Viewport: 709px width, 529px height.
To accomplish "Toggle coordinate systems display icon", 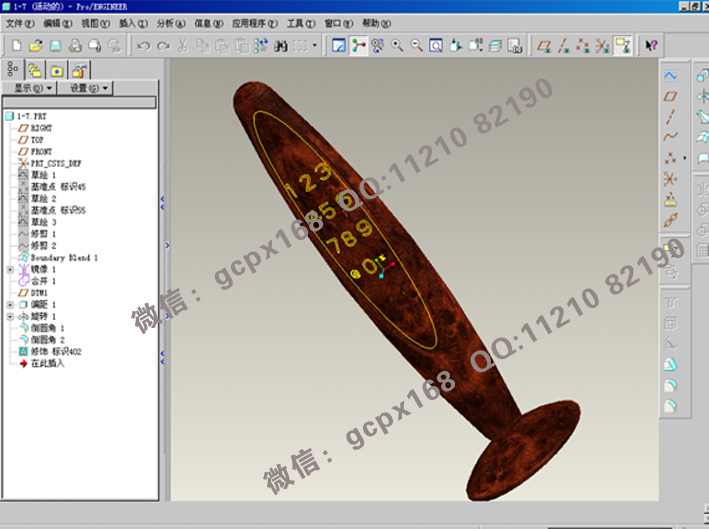I will tap(602, 45).
